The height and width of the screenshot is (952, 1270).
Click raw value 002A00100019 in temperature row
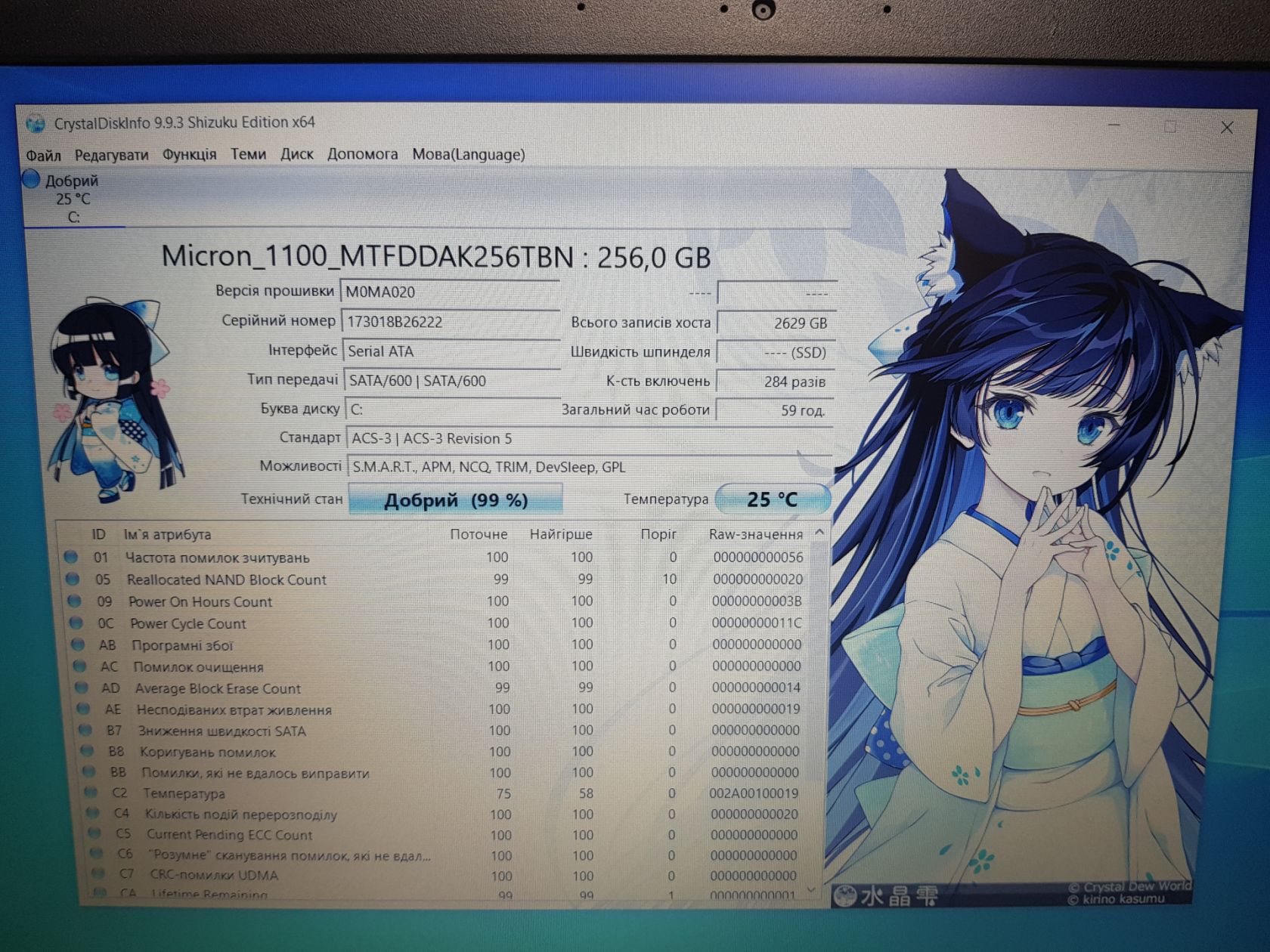tap(754, 794)
